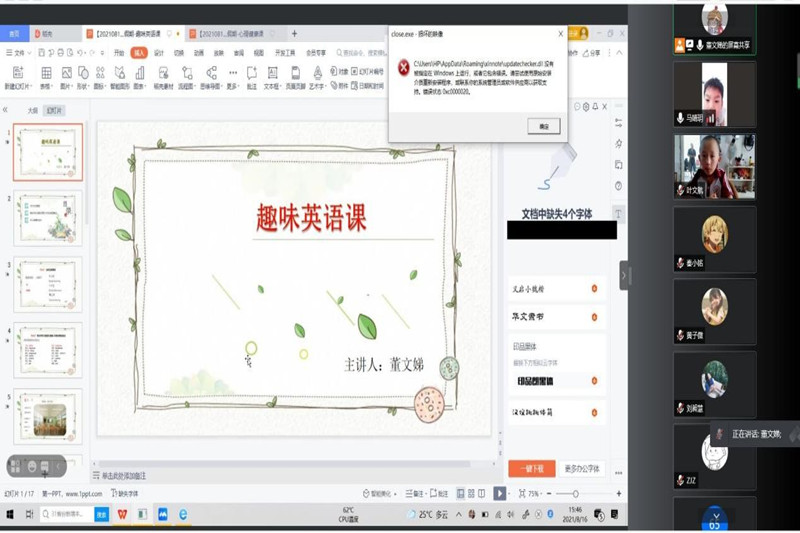Switch to the 幻灯片 thumbnail panel view

57,111
